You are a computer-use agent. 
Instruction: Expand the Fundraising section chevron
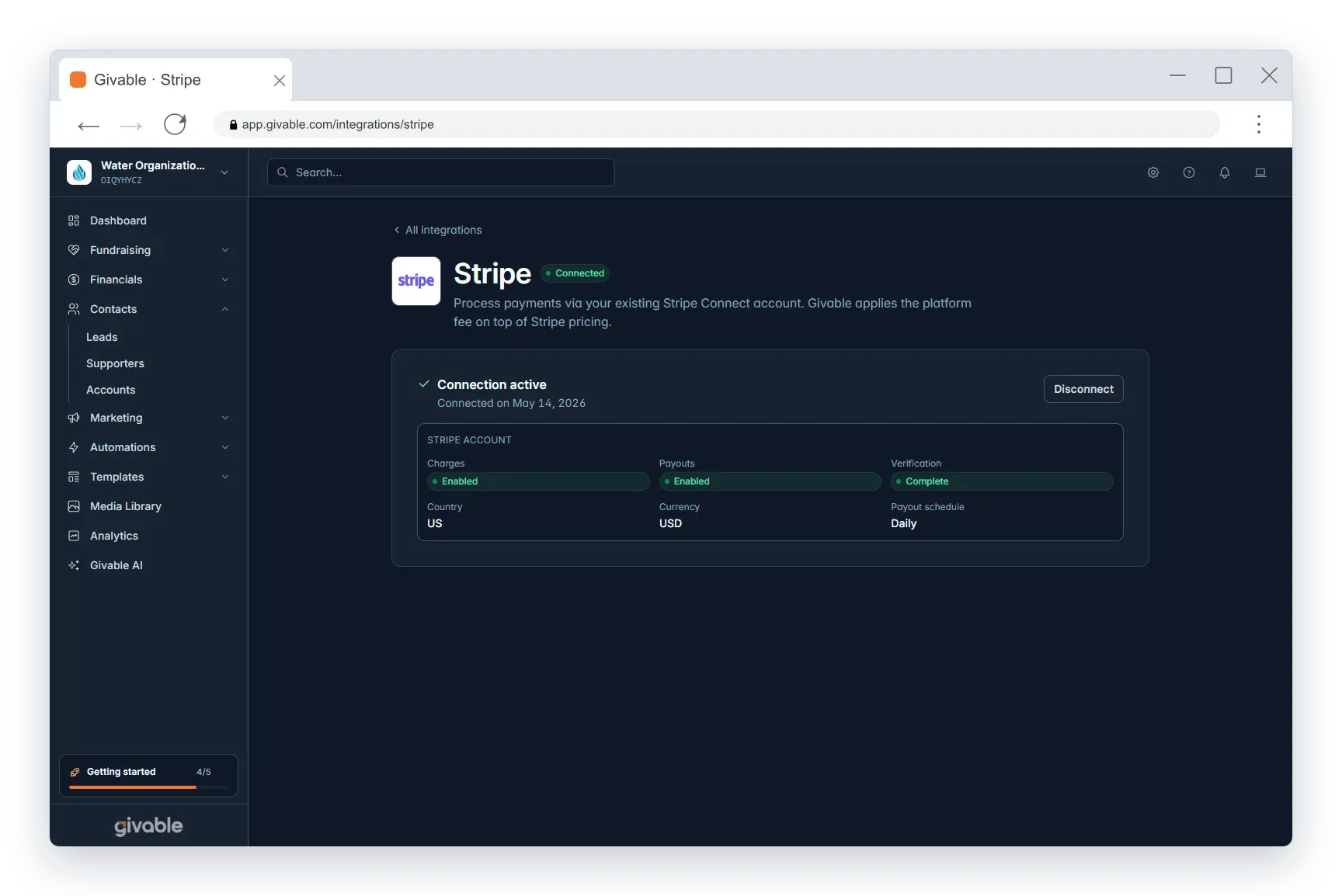[x=225, y=250]
